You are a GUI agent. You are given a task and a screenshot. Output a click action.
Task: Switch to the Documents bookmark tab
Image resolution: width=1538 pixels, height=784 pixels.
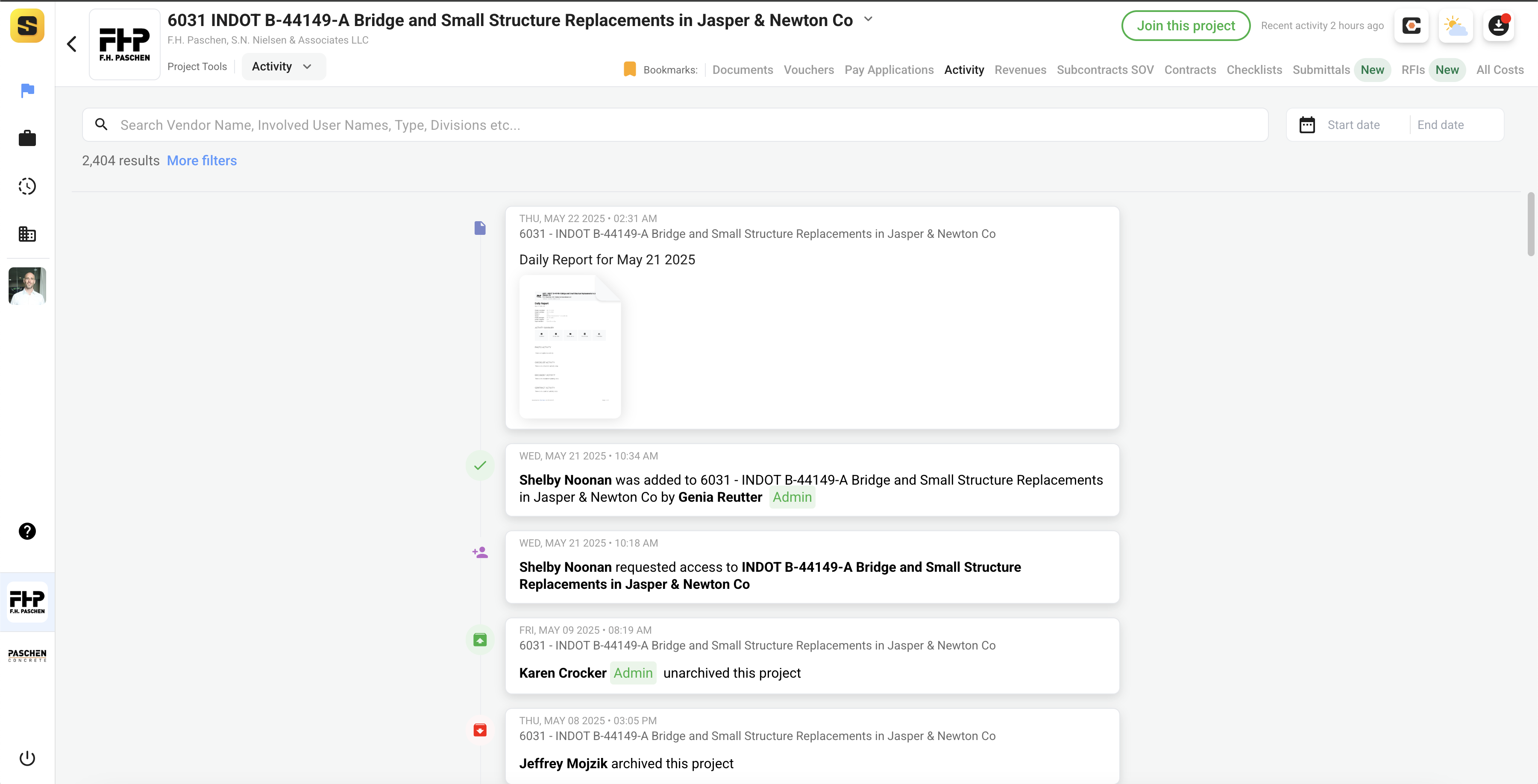coord(742,70)
